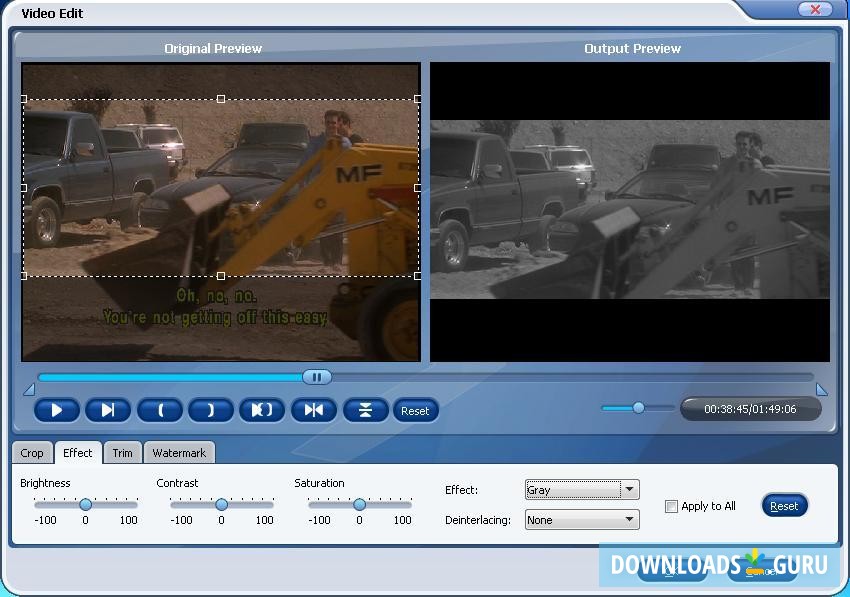
Task: Select the Compare Preview icon beside Reset
Action: (x=366, y=410)
